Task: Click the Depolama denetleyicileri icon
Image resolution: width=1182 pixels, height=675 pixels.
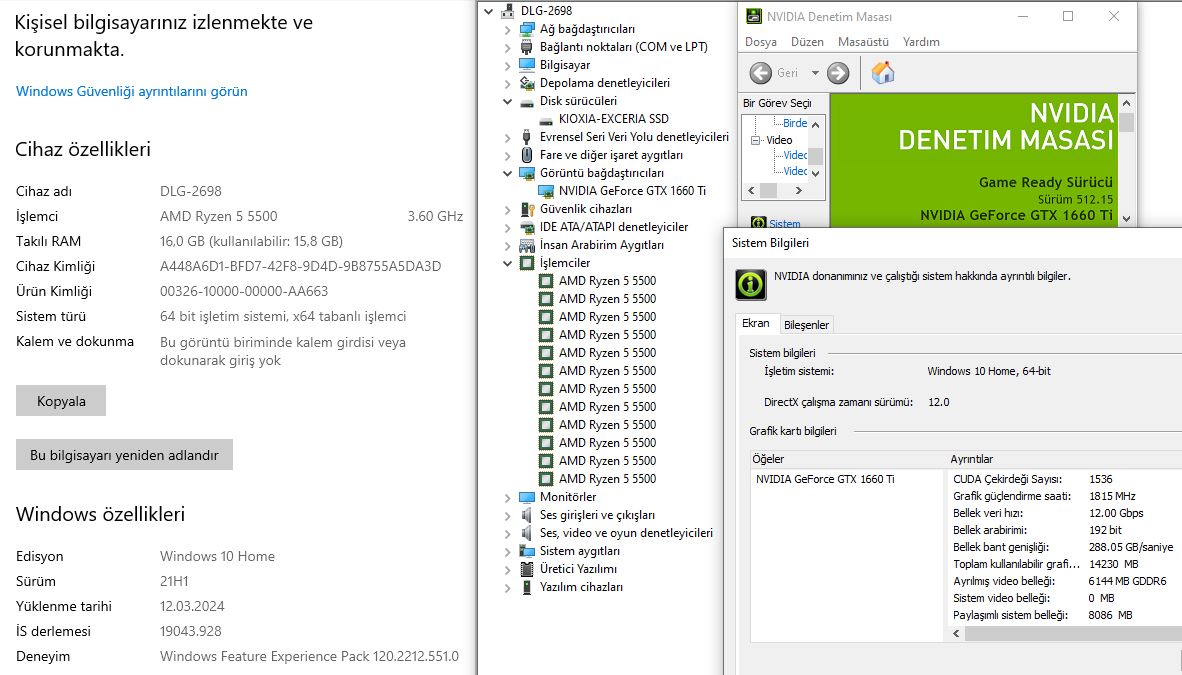Action: [527, 83]
